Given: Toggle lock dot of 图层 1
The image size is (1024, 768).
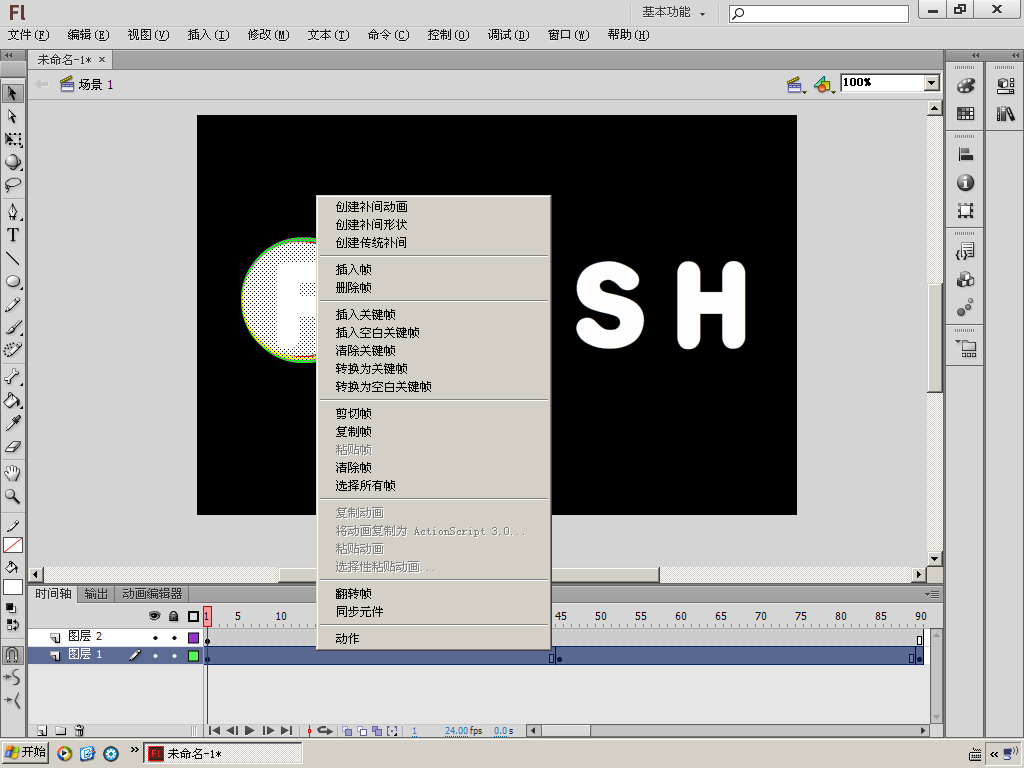Looking at the screenshot, I should pos(174,656).
